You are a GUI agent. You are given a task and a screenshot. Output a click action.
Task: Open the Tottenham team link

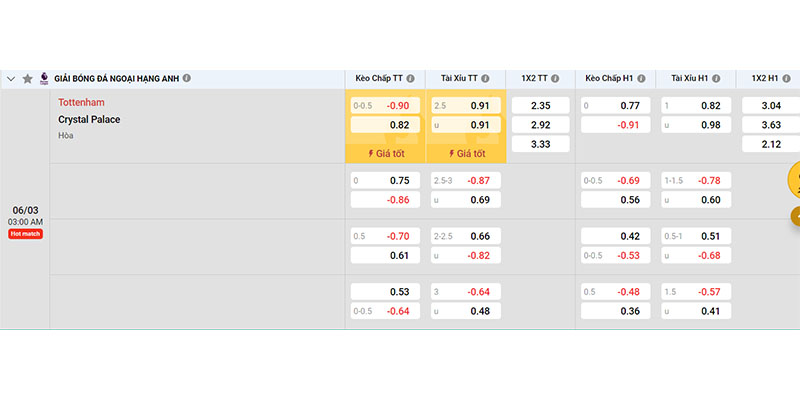[x=81, y=102]
